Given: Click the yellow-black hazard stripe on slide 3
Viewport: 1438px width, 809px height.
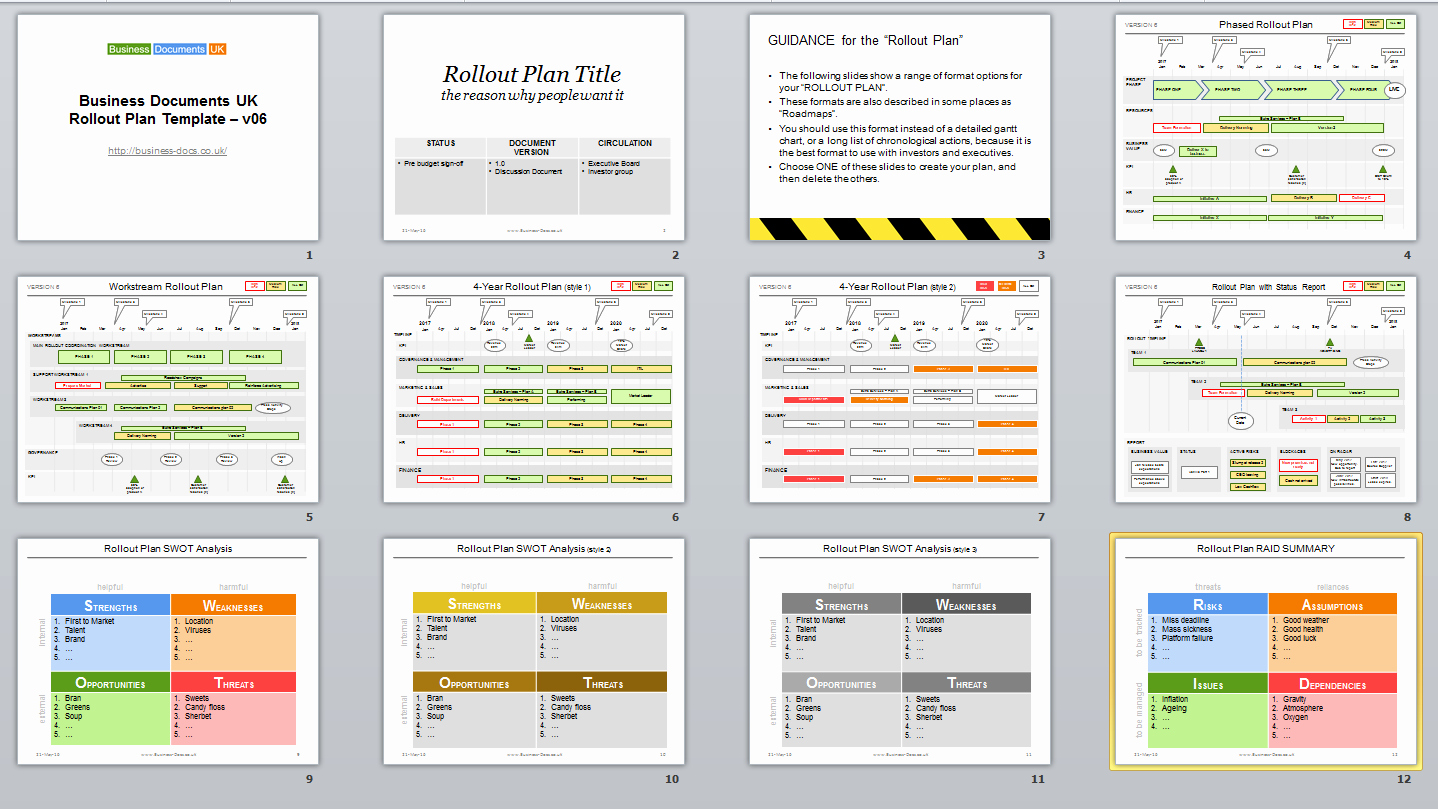Looking at the screenshot, I should click(x=900, y=229).
